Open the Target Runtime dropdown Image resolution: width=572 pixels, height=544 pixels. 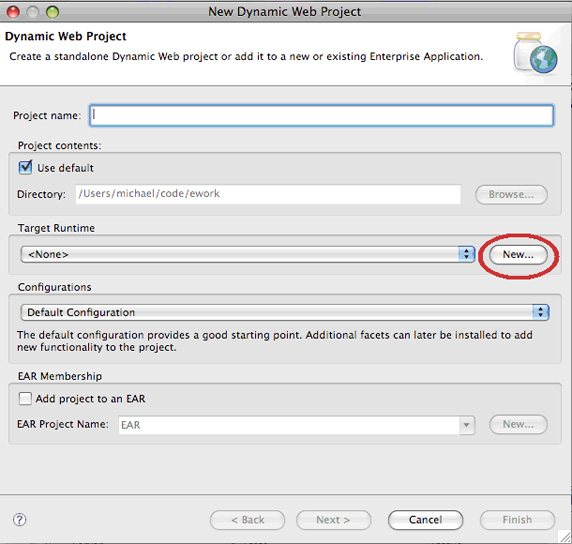(248, 254)
